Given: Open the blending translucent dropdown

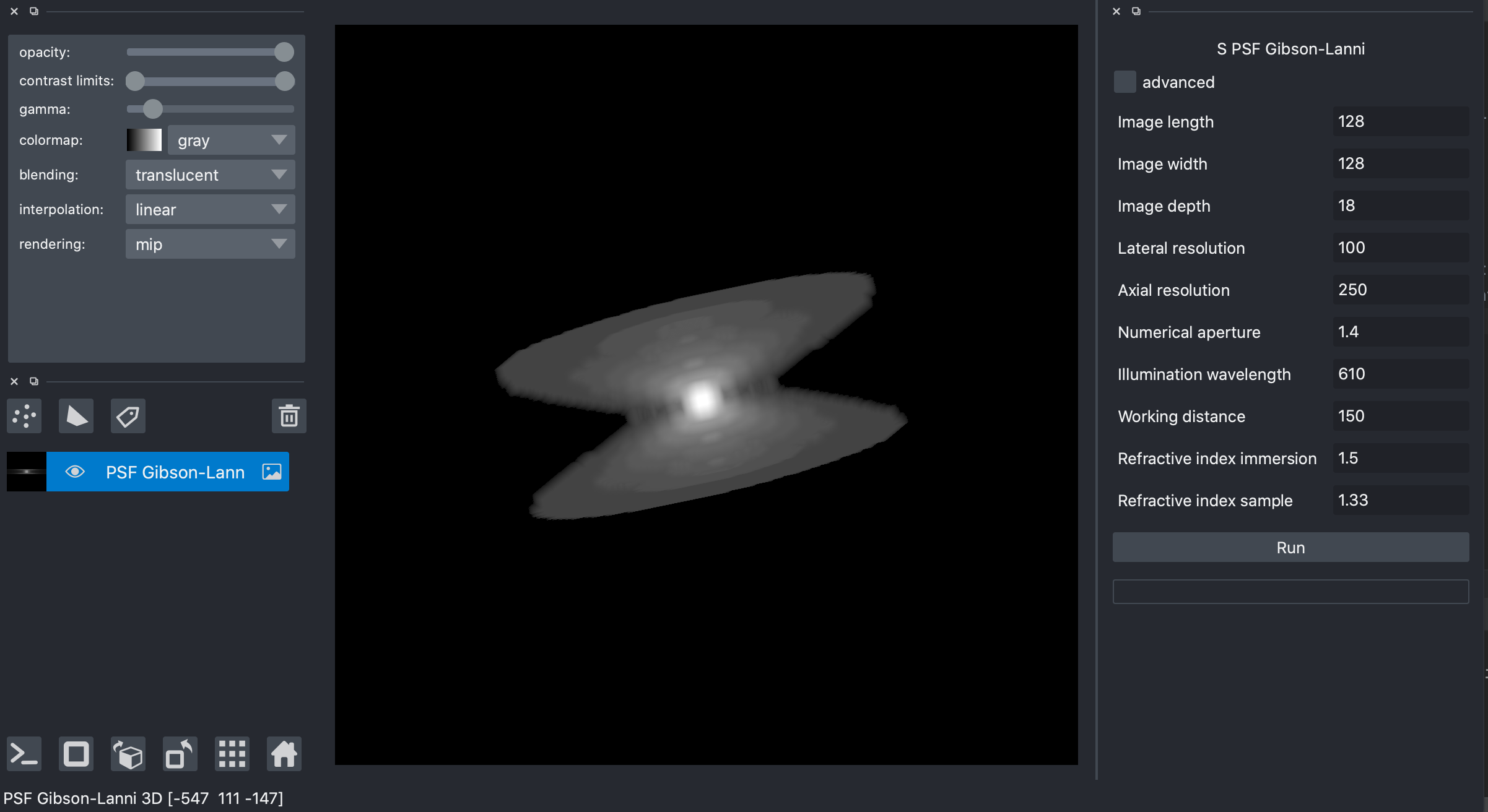Looking at the screenshot, I should 210,175.
